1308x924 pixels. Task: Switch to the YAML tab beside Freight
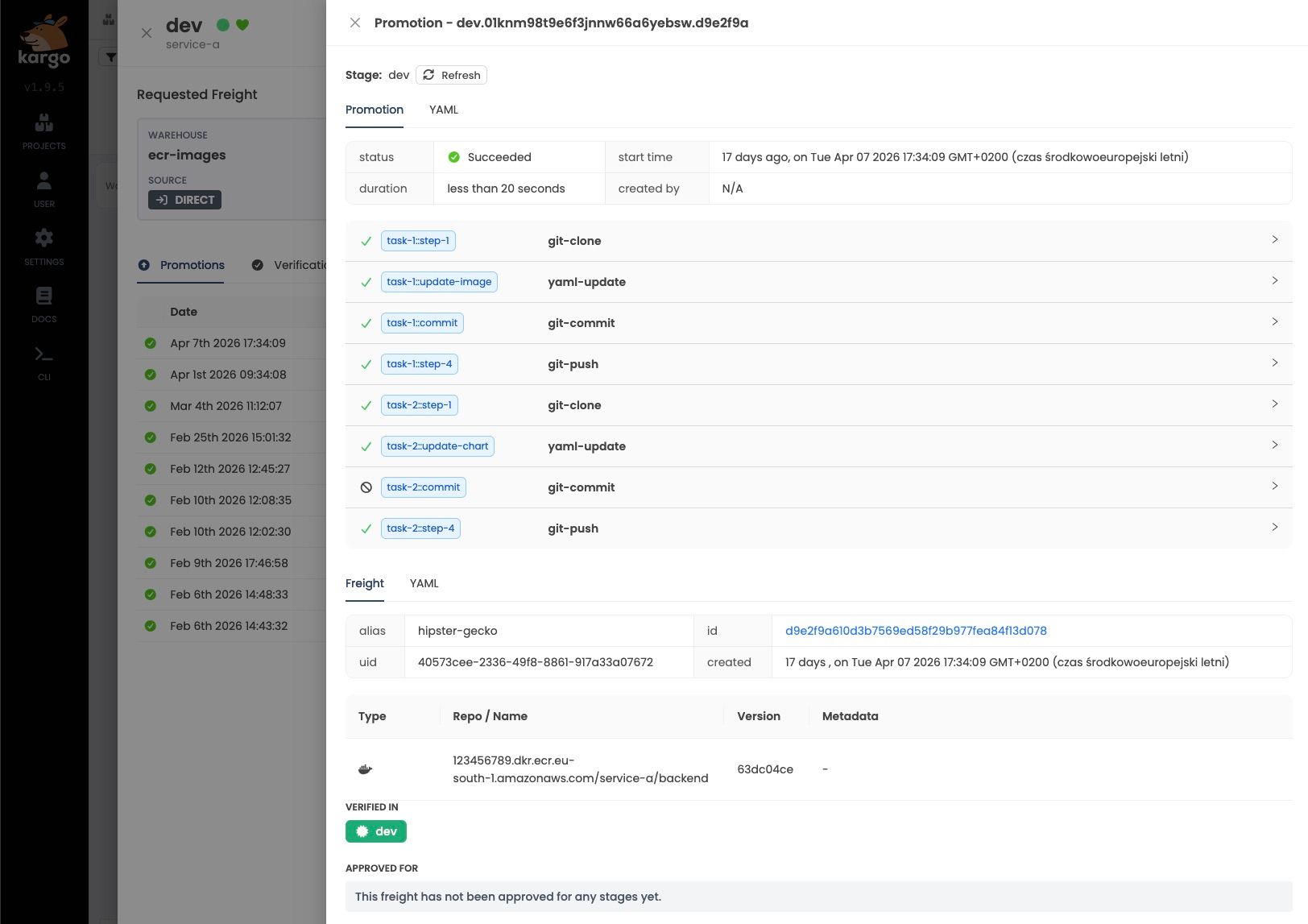(x=424, y=583)
